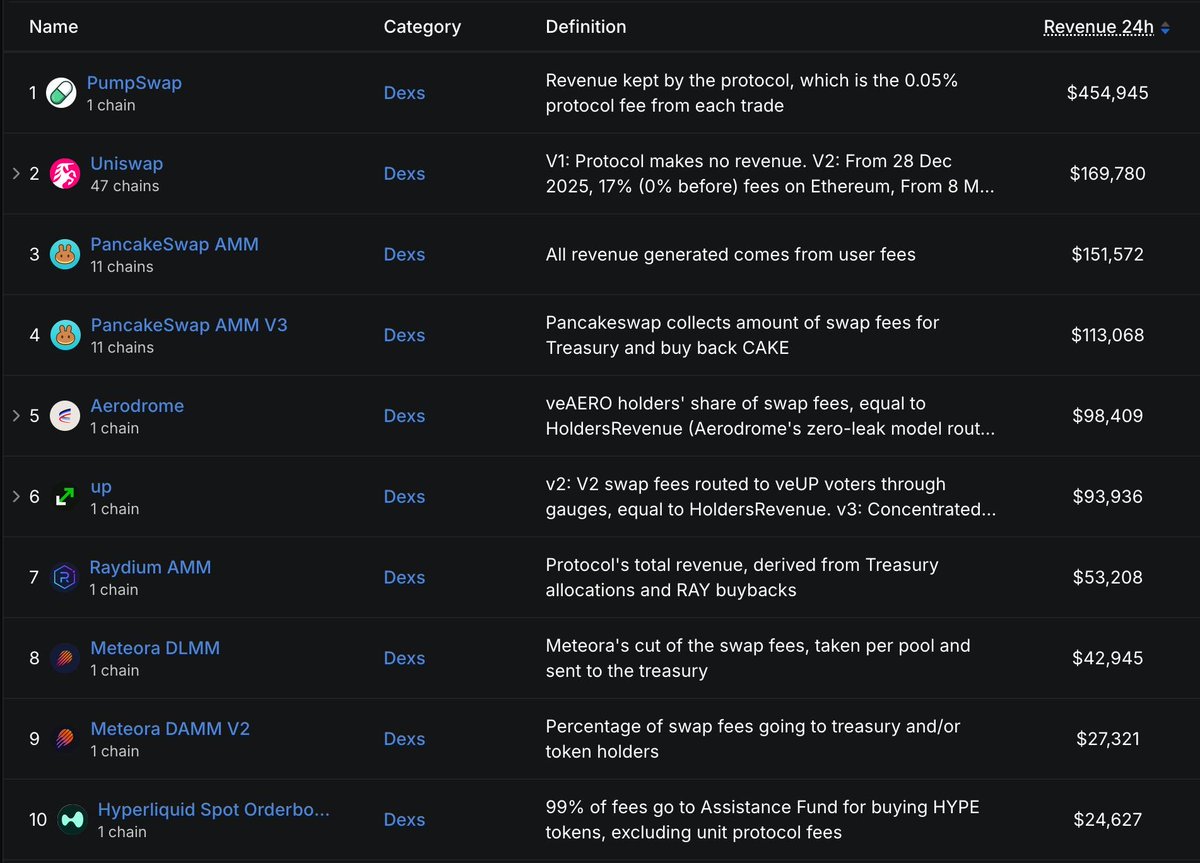This screenshot has width=1200, height=863.
Task: Click the Dexs category in Hyperliquid row
Action: click(404, 820)
